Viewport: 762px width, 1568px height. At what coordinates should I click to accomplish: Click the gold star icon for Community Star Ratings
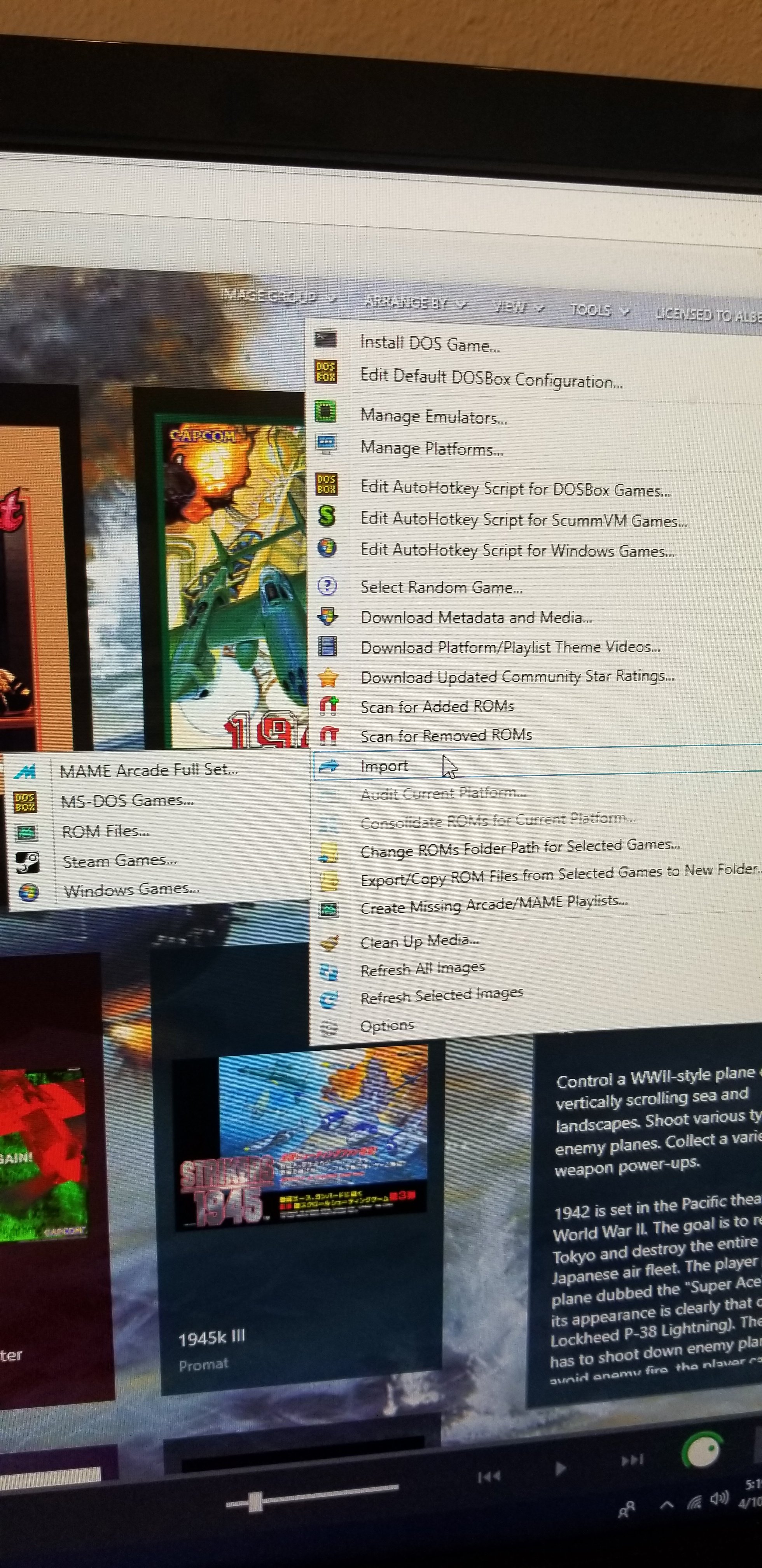(x=328, y=677)
